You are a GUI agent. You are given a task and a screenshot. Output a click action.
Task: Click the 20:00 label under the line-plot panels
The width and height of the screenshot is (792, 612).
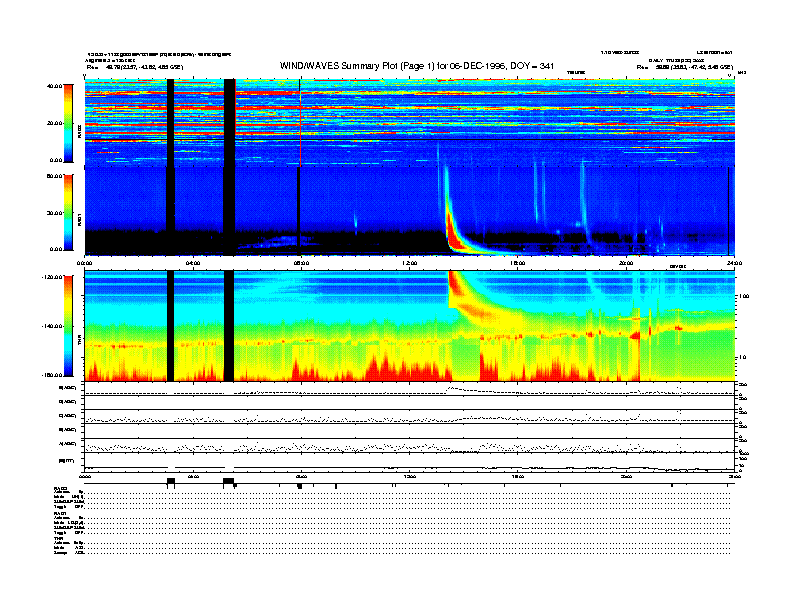point(626,476)
